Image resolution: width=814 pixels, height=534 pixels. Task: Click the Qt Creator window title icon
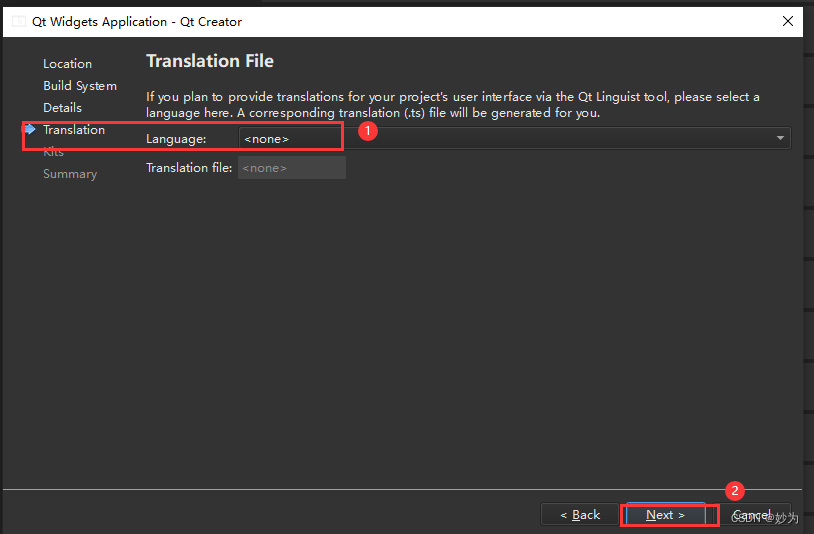(19, 21)
